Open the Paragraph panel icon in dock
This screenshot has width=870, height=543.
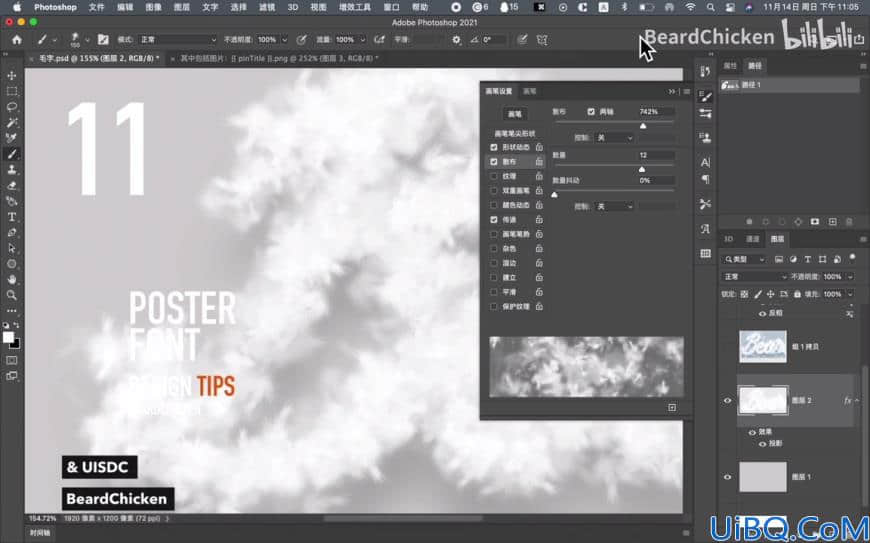(705, 179)
